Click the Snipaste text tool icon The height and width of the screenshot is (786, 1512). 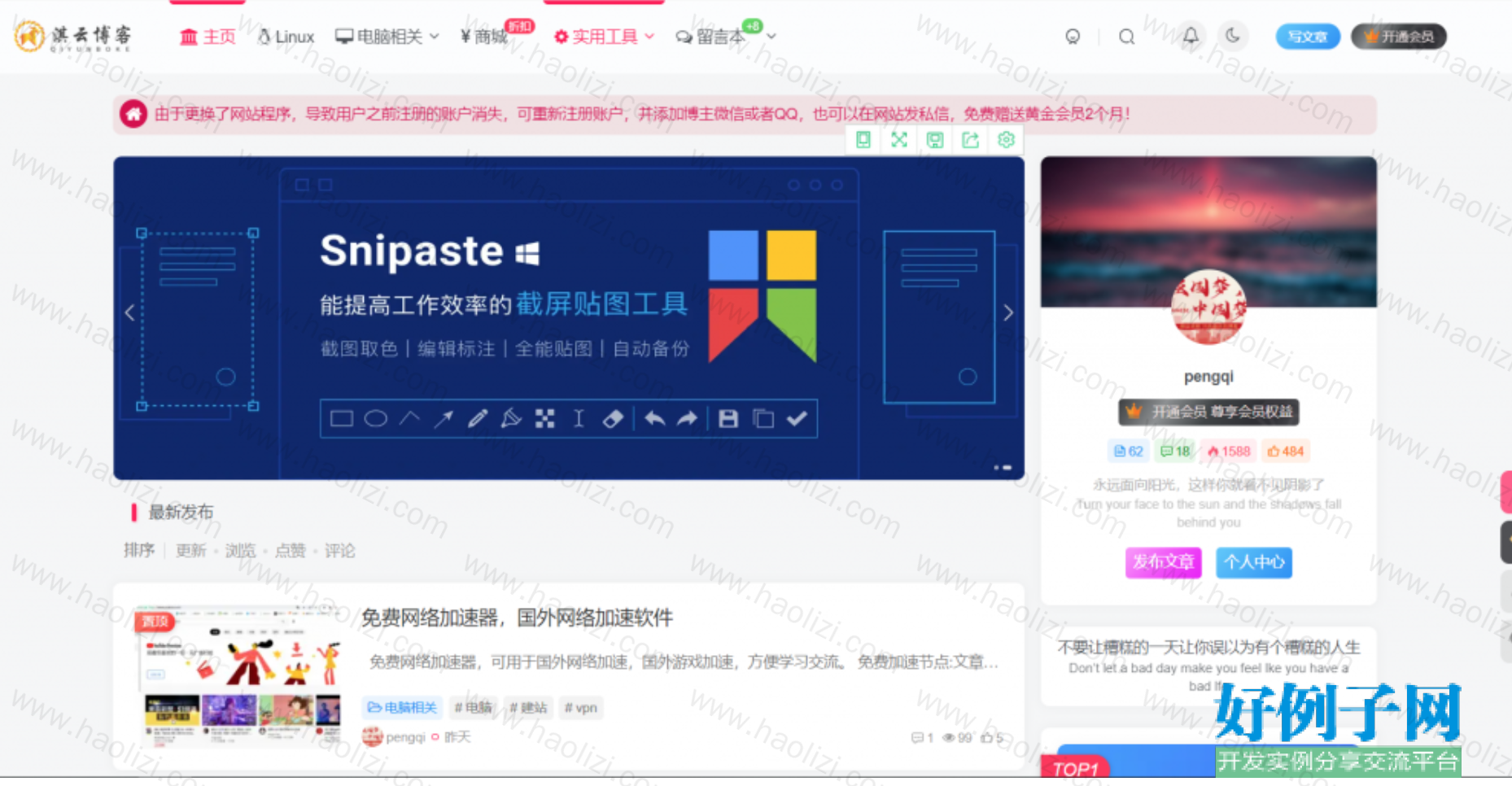579,419
